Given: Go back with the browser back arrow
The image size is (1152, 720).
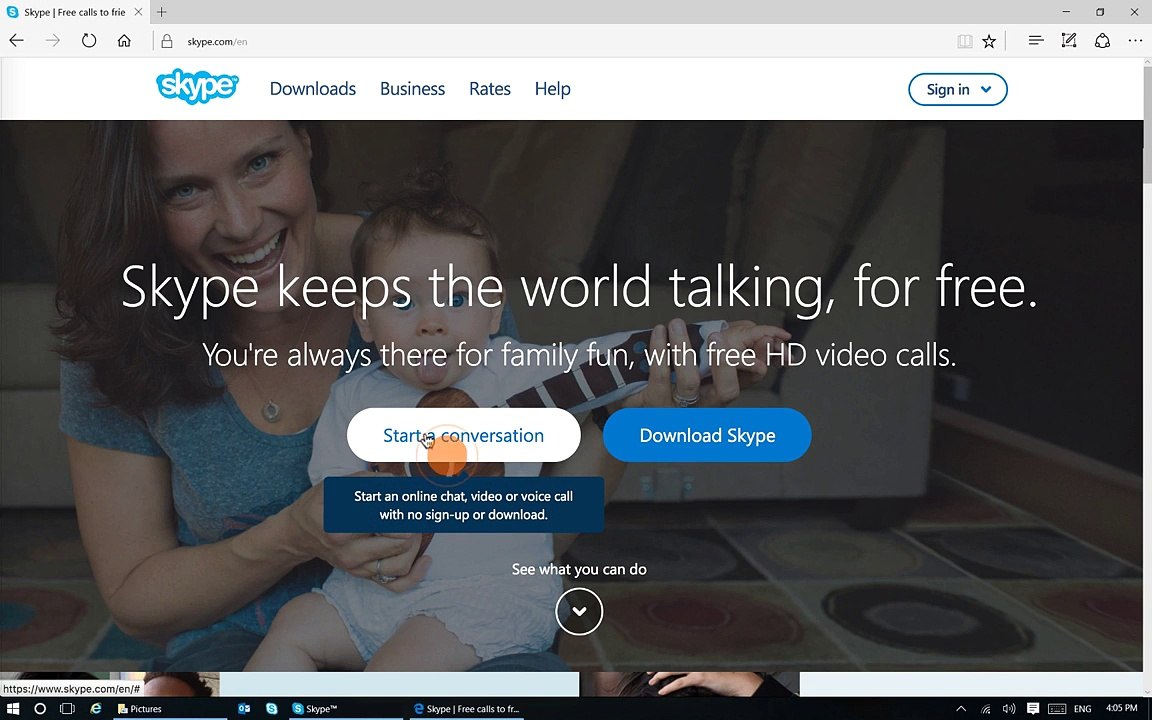Looking at the screenshot, I should 16,41.
